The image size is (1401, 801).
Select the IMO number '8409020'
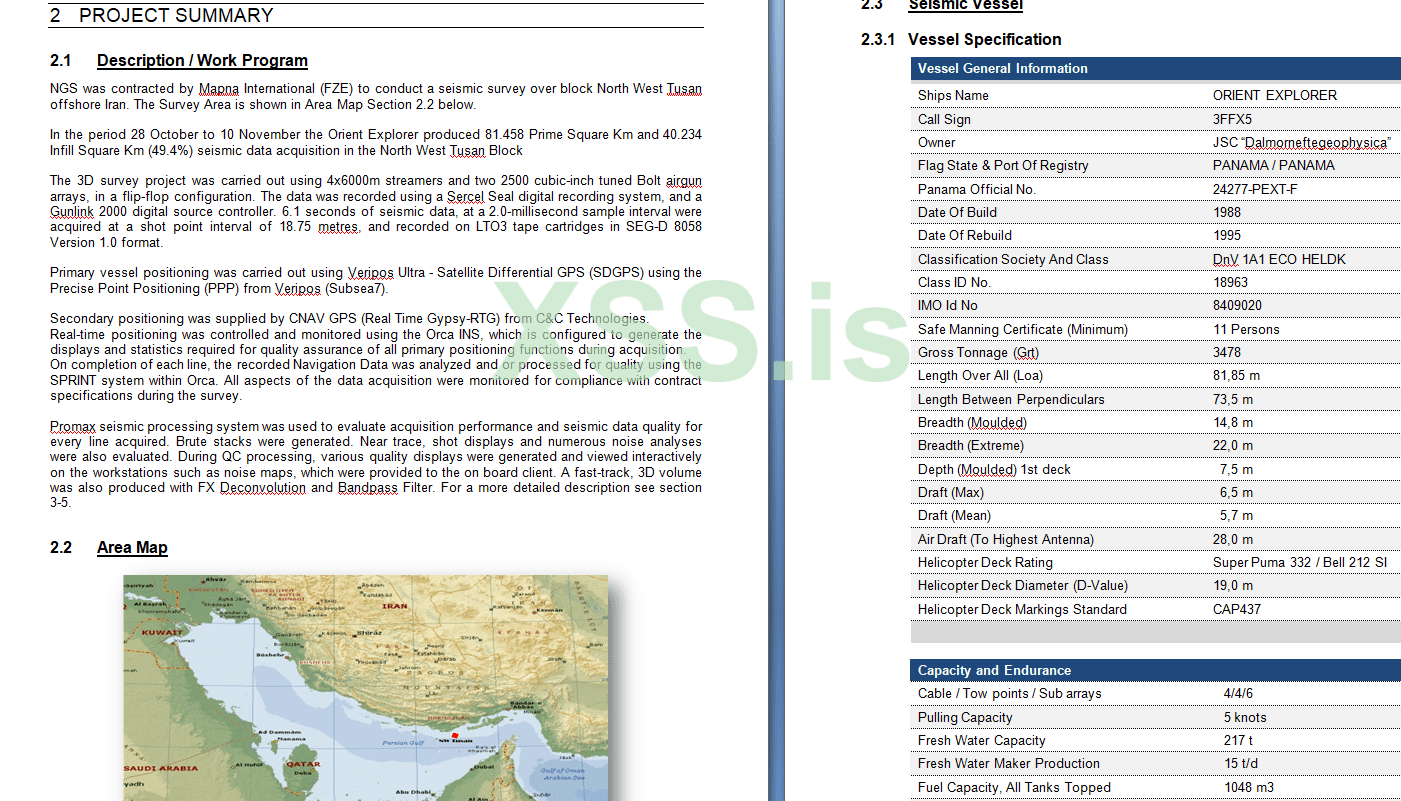(1237, 305)
